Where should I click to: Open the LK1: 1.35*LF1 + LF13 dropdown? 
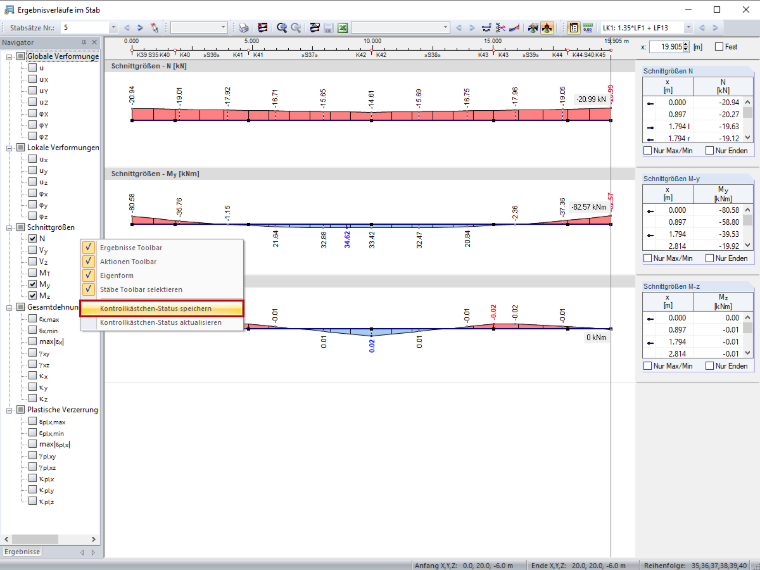point(688,28)
